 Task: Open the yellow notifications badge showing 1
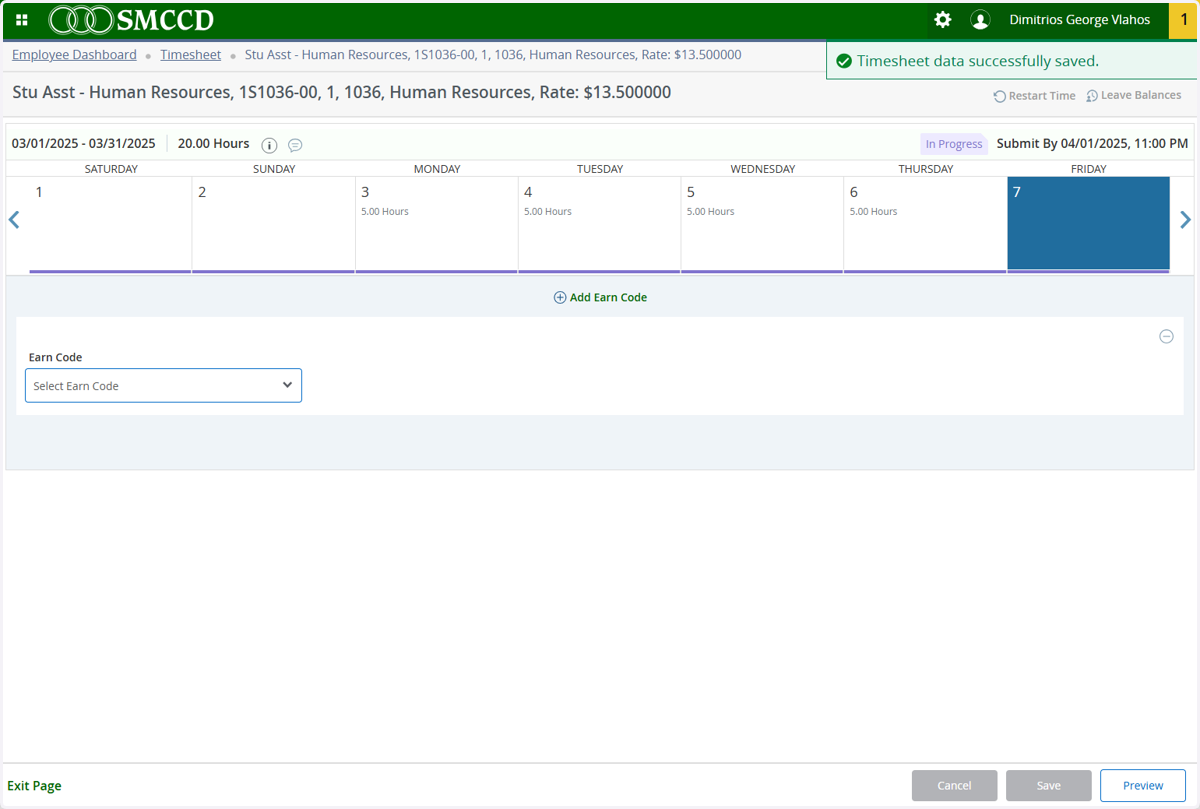pos(1184,20)
